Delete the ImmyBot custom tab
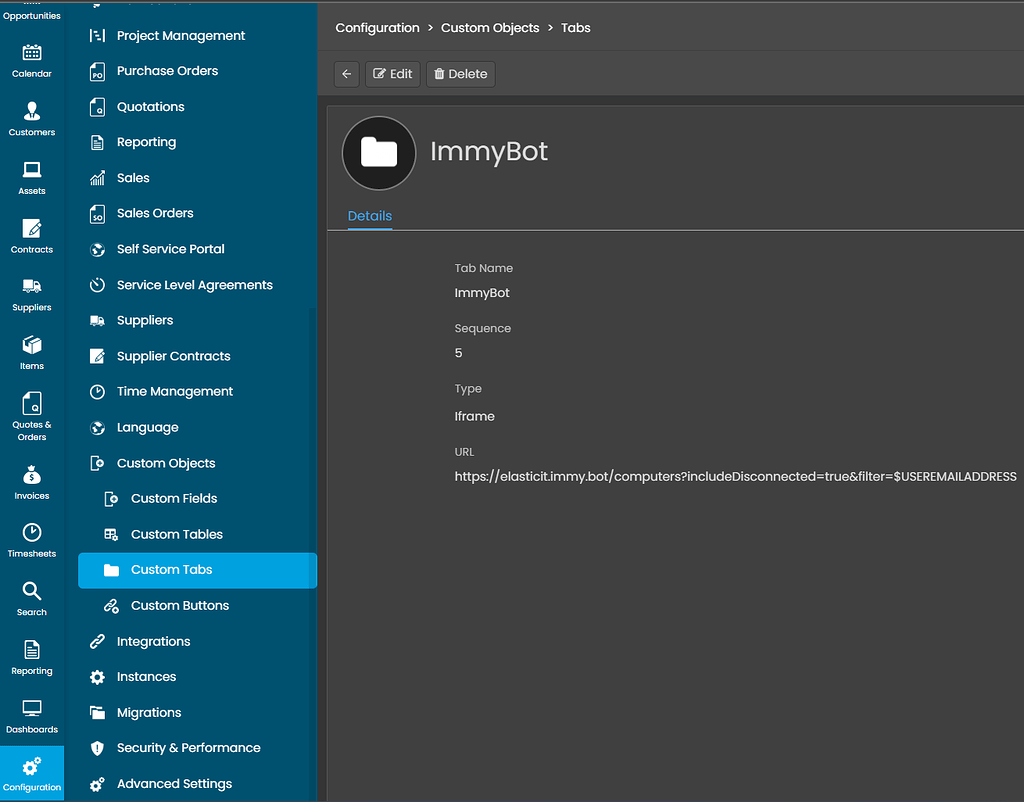Viewport: 1024px width, 802px height. coord(460,73)
